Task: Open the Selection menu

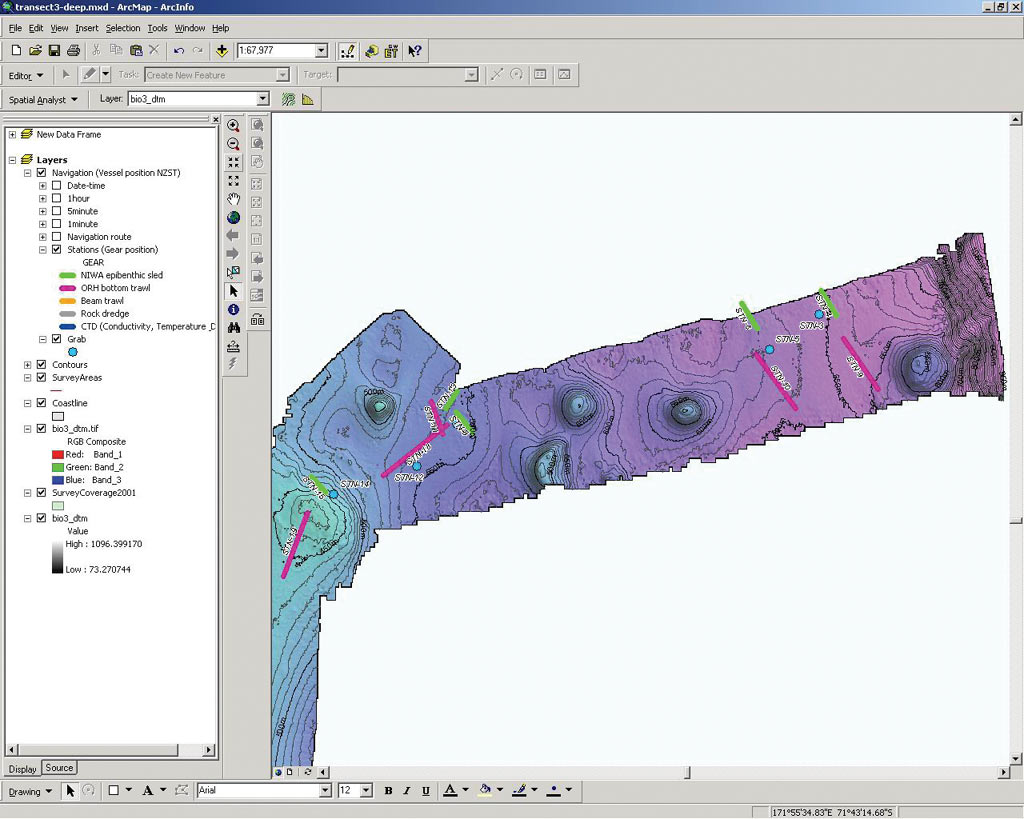Action: pyautogui.click(x=123, y=28)
